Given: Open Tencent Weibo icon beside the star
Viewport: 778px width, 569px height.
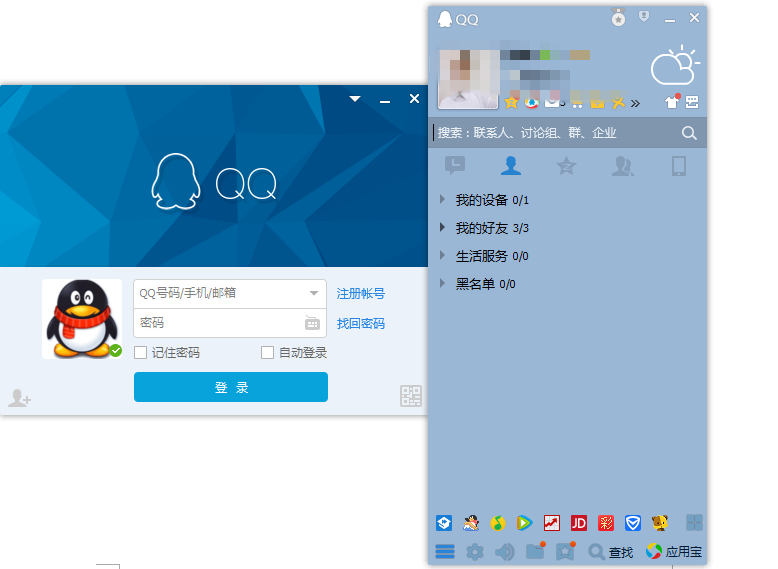Looking at the screenshot, I should [531, 102].
